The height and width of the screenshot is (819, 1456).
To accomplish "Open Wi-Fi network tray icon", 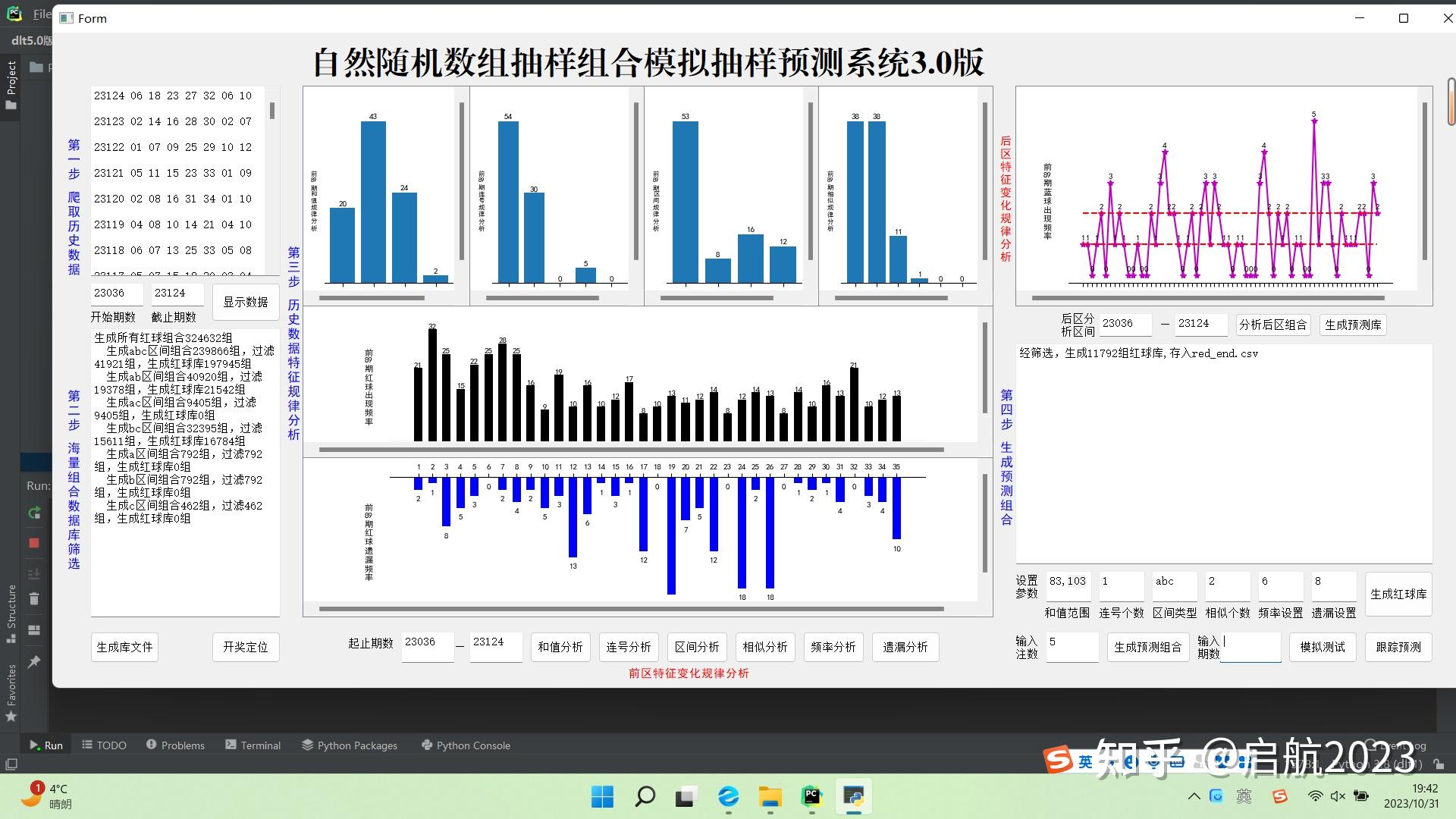I will click(x=1316, y=796).
